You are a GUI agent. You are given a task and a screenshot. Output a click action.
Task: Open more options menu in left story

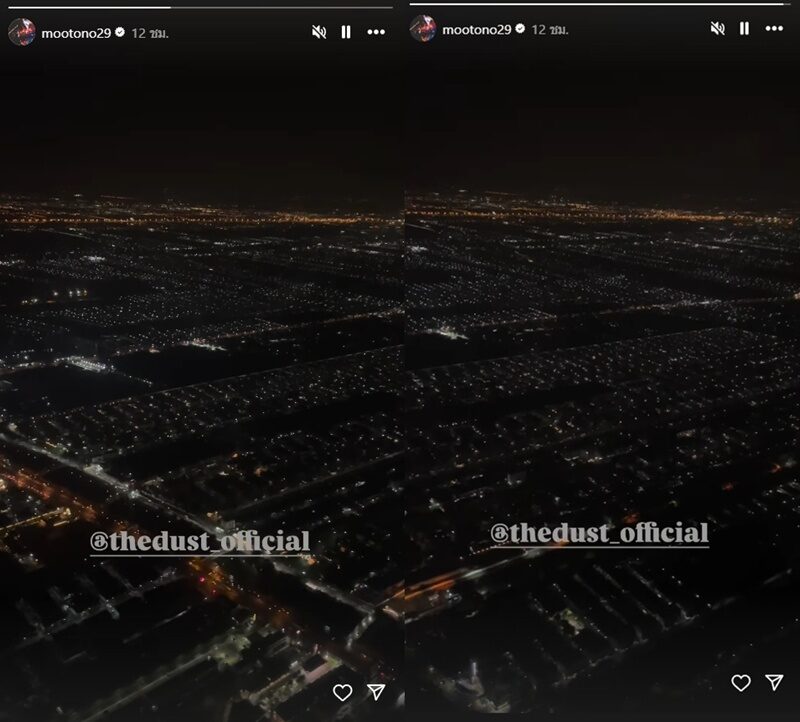[376, 32]
